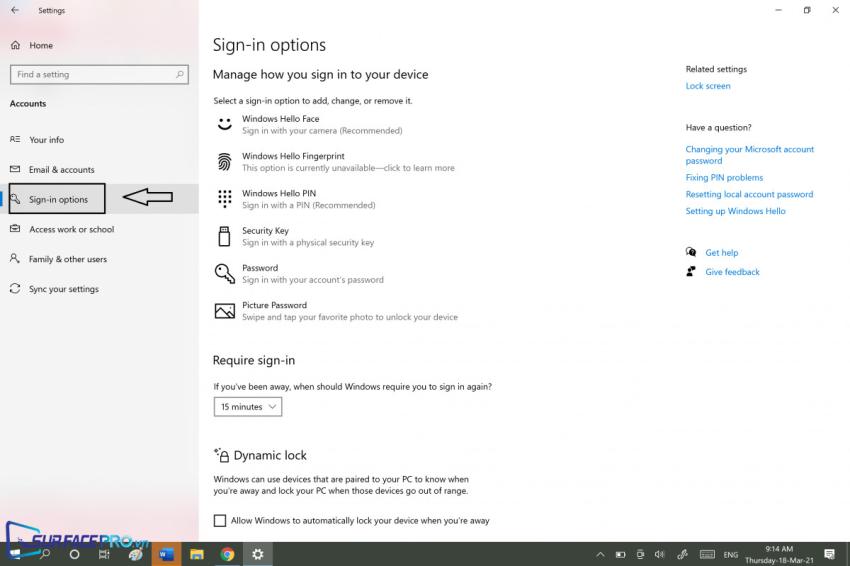850x566 pixels.
Task: Click the Picture Password image icon
Action: pyautogui.click(x=224, y=311)
